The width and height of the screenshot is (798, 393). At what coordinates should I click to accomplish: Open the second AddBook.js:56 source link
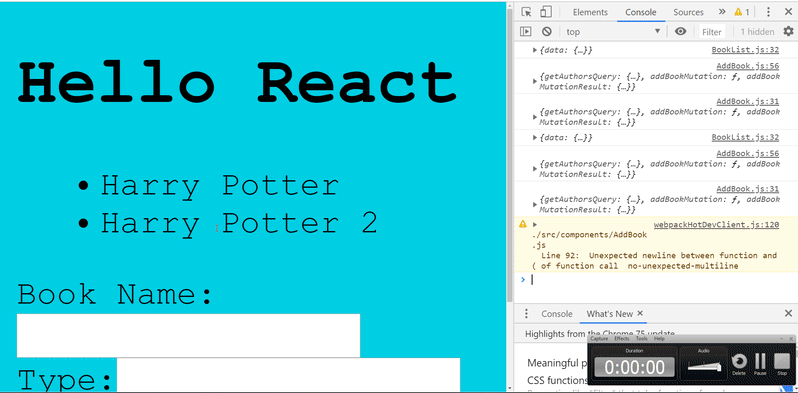pos(748,153)
